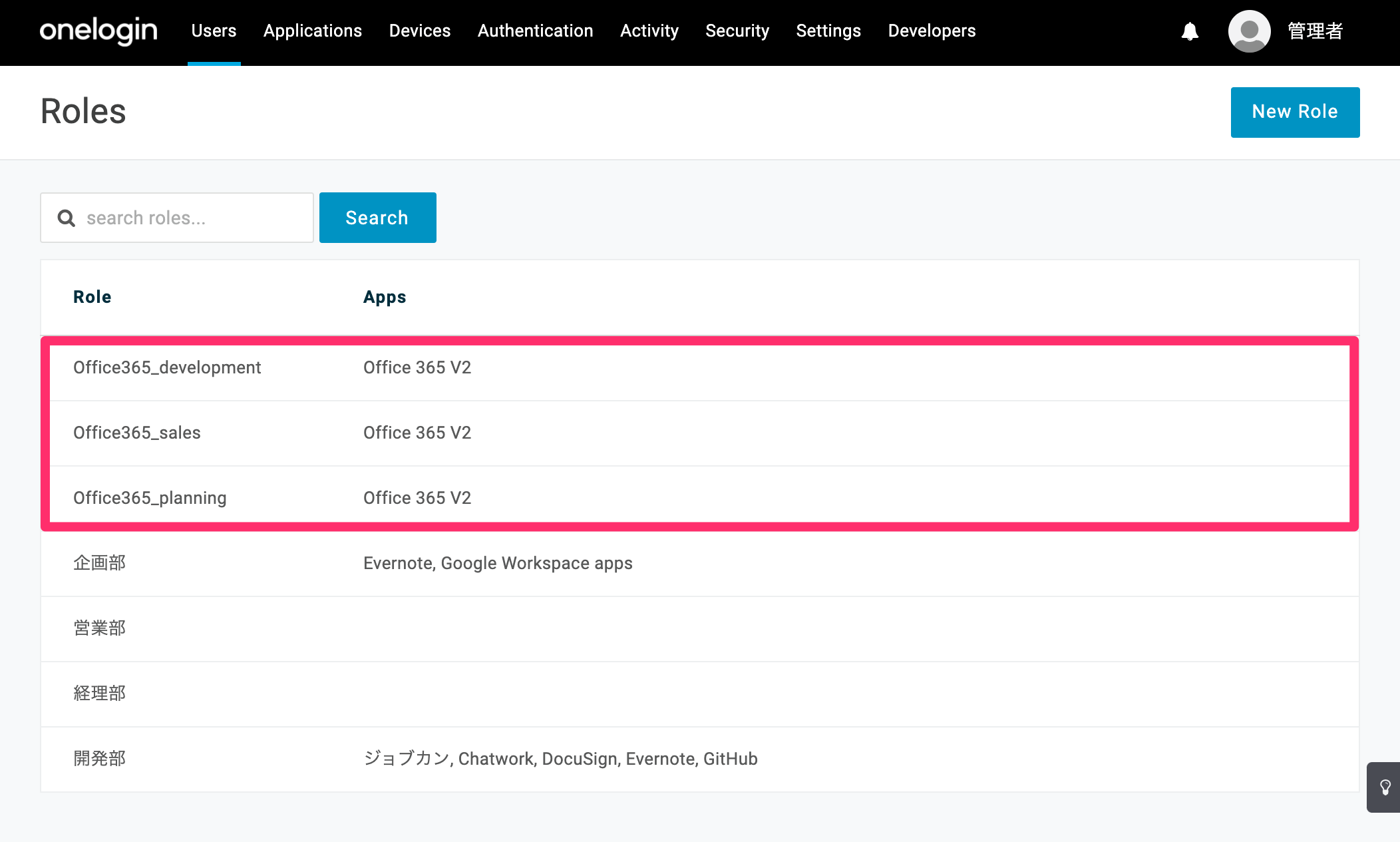This screenshot has width=1400, height=842.
Task: Click the Search button
Action: pyautogui.click(x=377, y=218)
